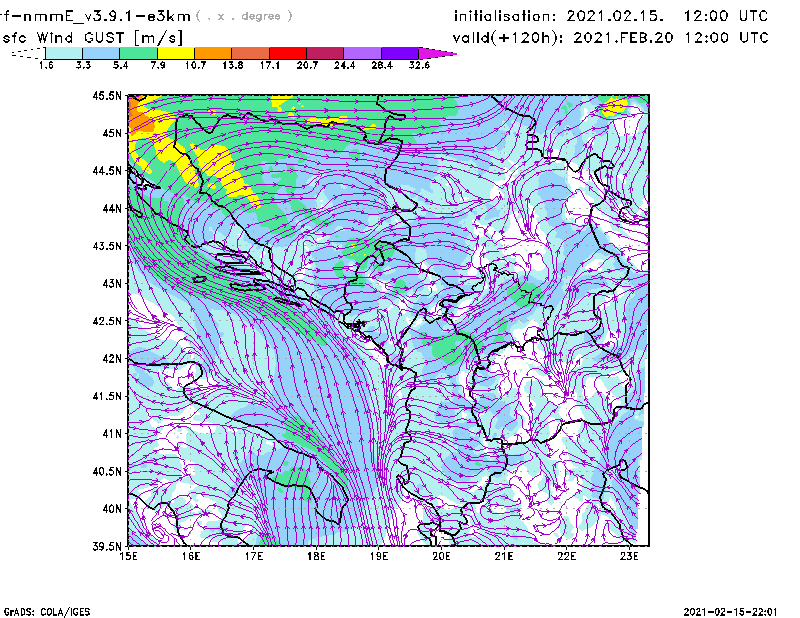Click the 'GrADS: COLA/IGES' credit text

47,612
